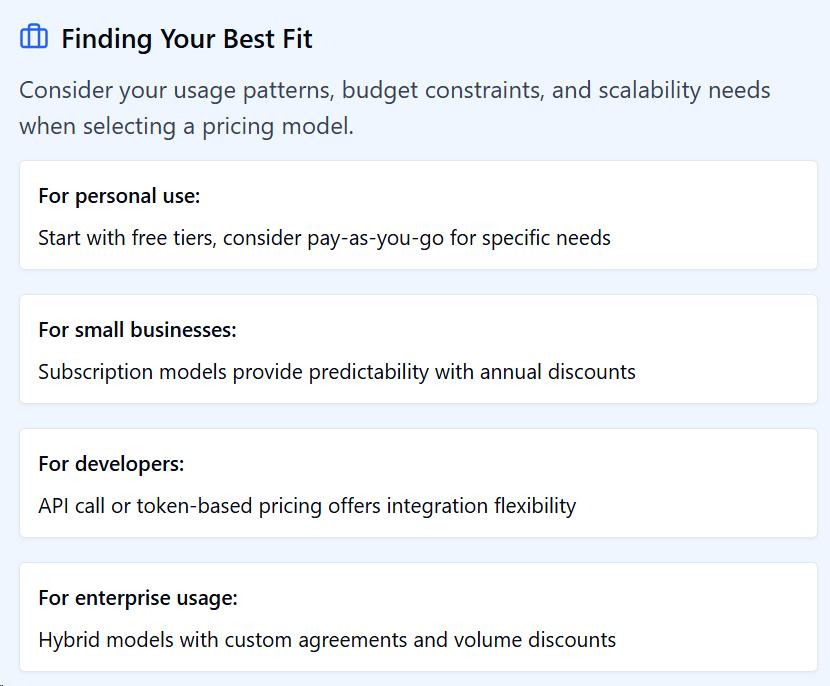This screenshot has width=830, height=686.
Task: Click the subscription models predictability text
Action: coord(337,372)
